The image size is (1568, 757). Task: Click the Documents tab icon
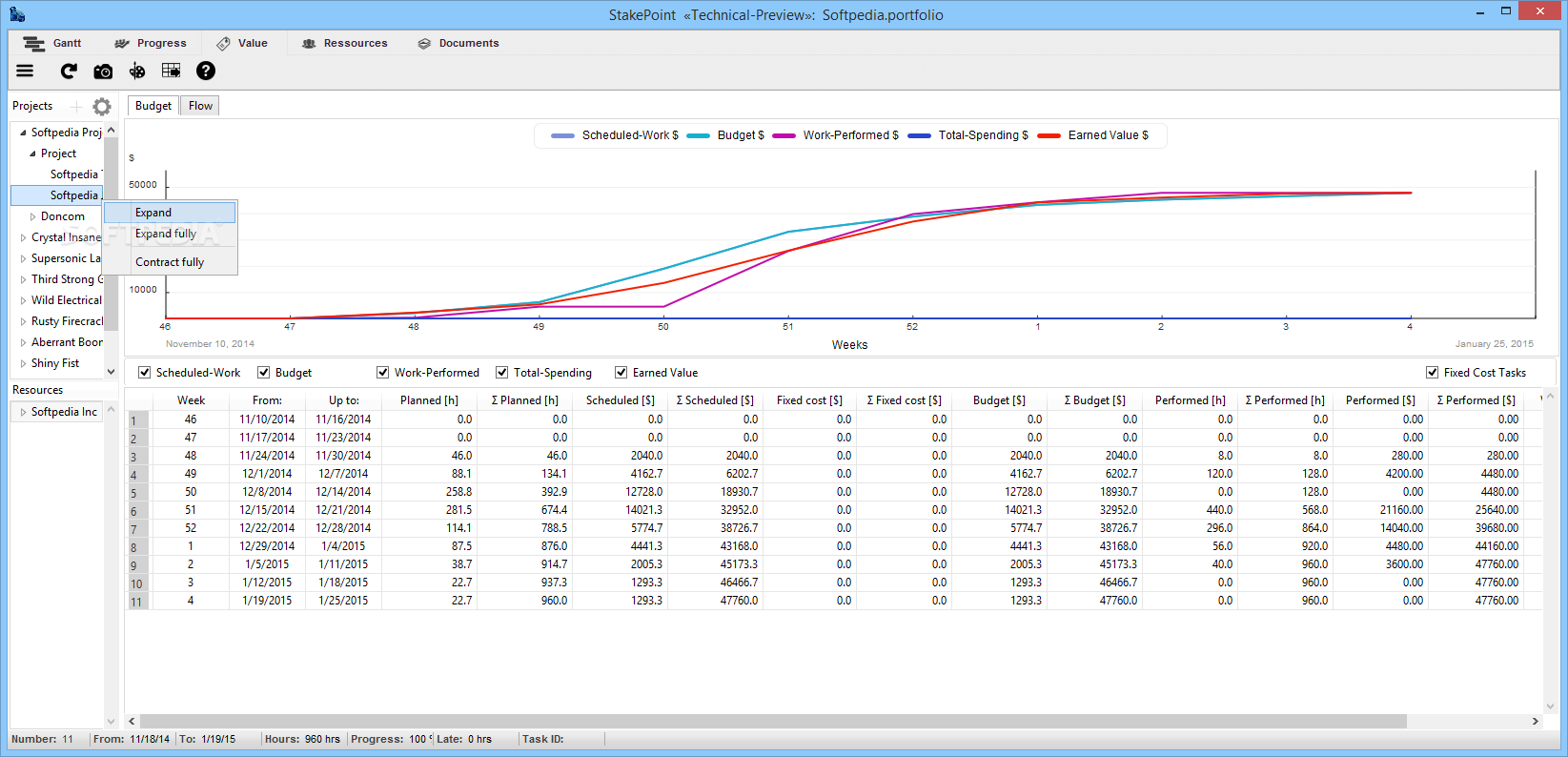point(424,44)
